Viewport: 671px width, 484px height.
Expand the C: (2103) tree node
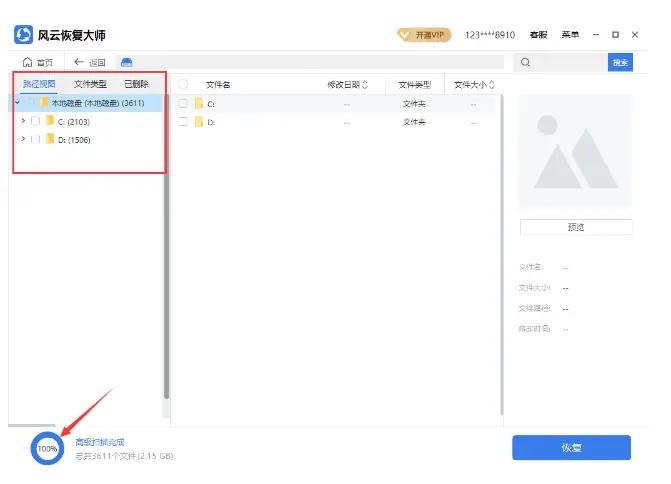click(x=23, y=121)
